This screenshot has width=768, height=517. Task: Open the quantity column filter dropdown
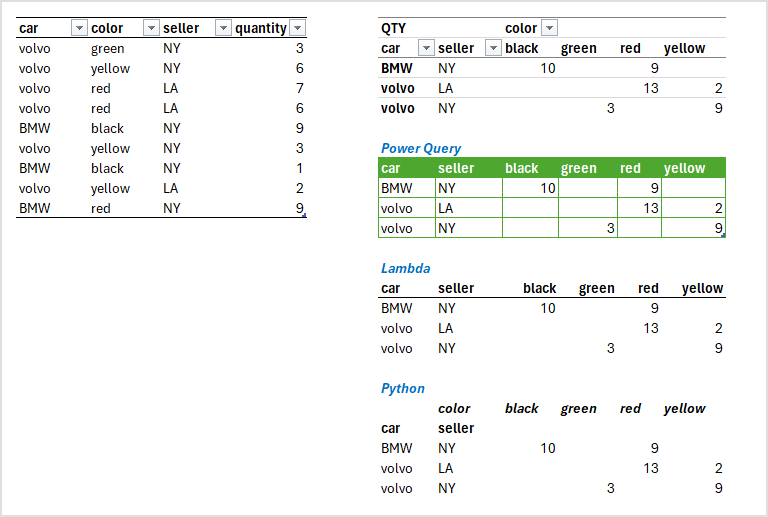tap(297, 28)
